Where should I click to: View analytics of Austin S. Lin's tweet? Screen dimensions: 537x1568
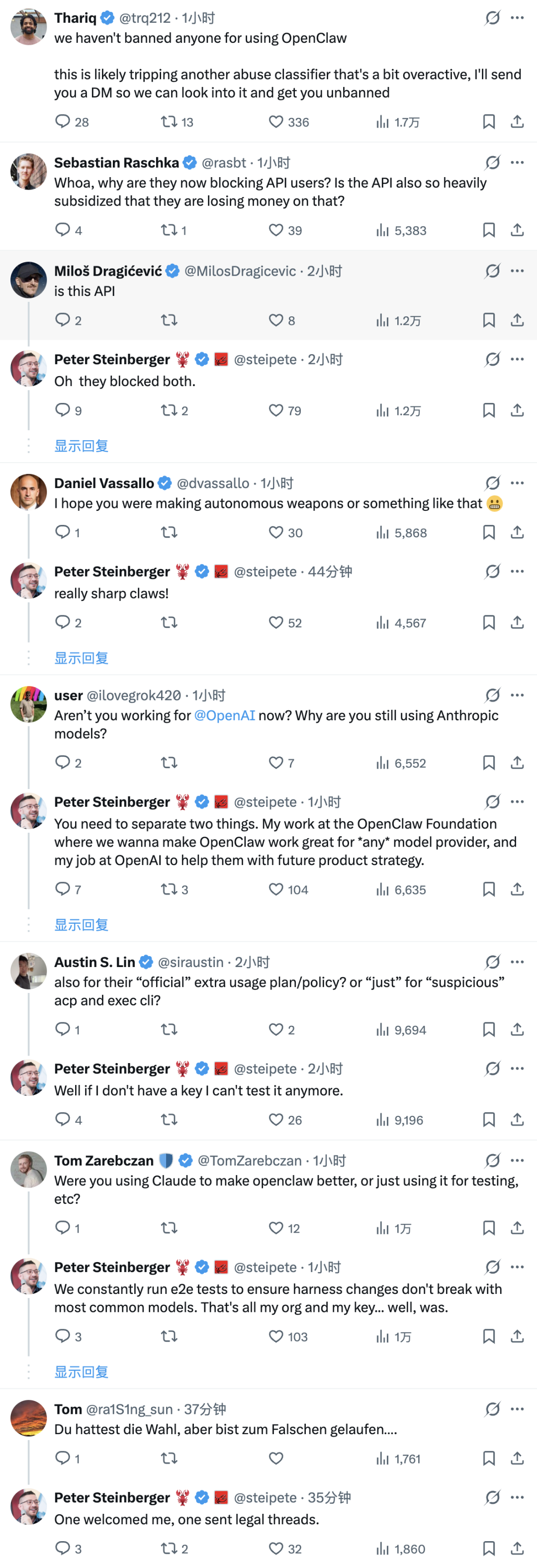click(x=382, y=1029)
